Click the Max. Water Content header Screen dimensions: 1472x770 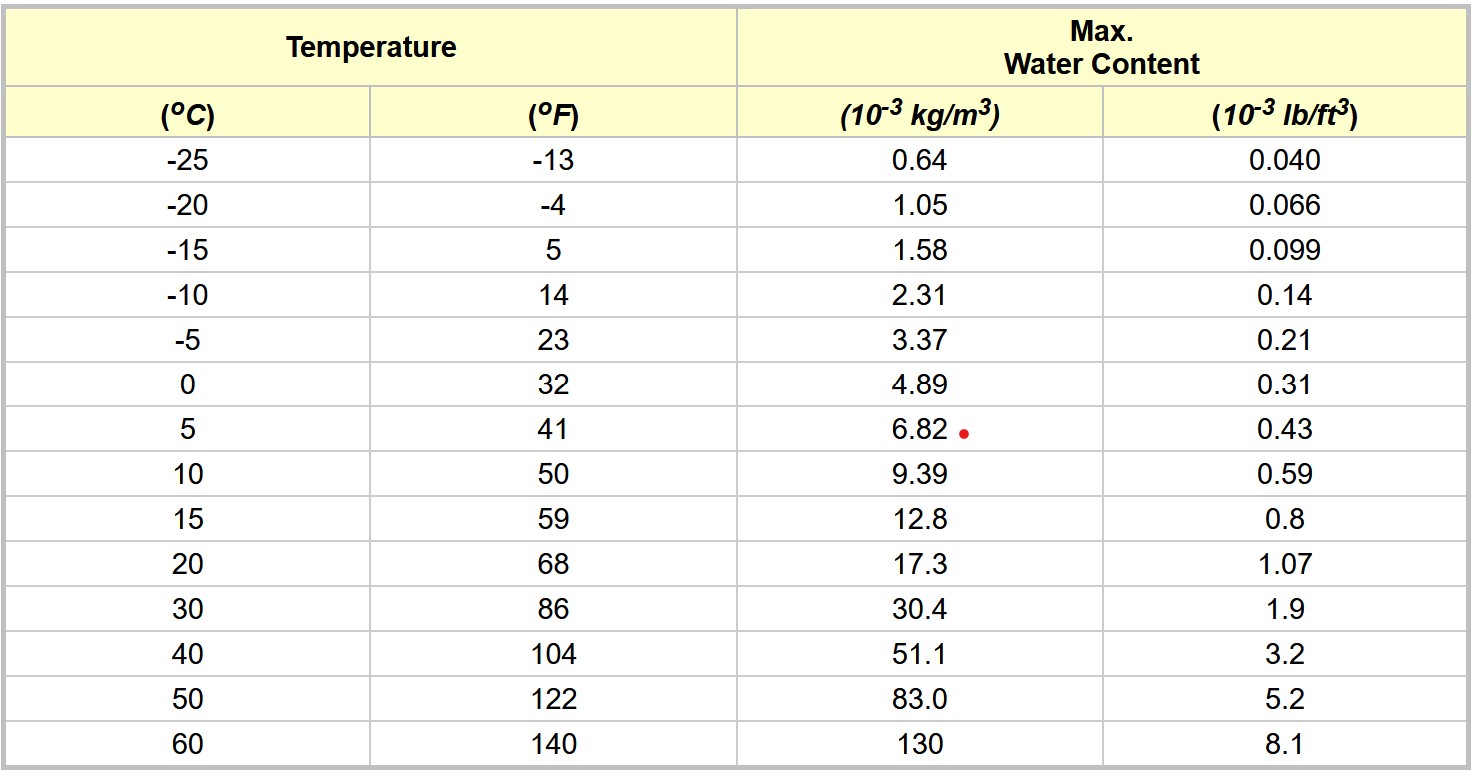pos(1102,47)
